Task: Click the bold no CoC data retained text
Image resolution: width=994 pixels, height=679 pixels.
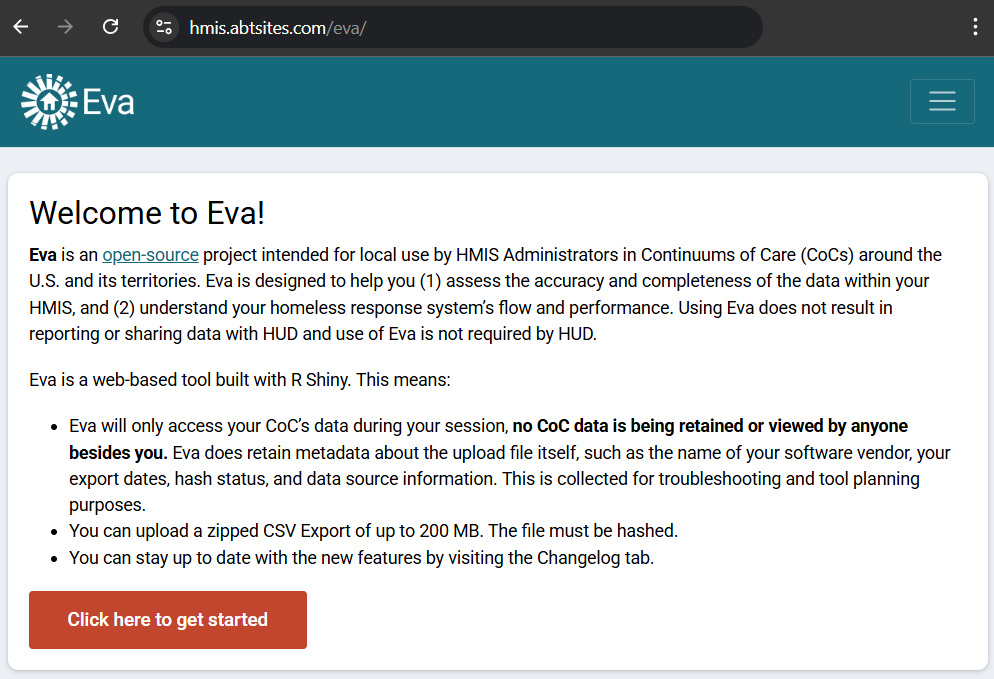Action: (x=710, y=426)
